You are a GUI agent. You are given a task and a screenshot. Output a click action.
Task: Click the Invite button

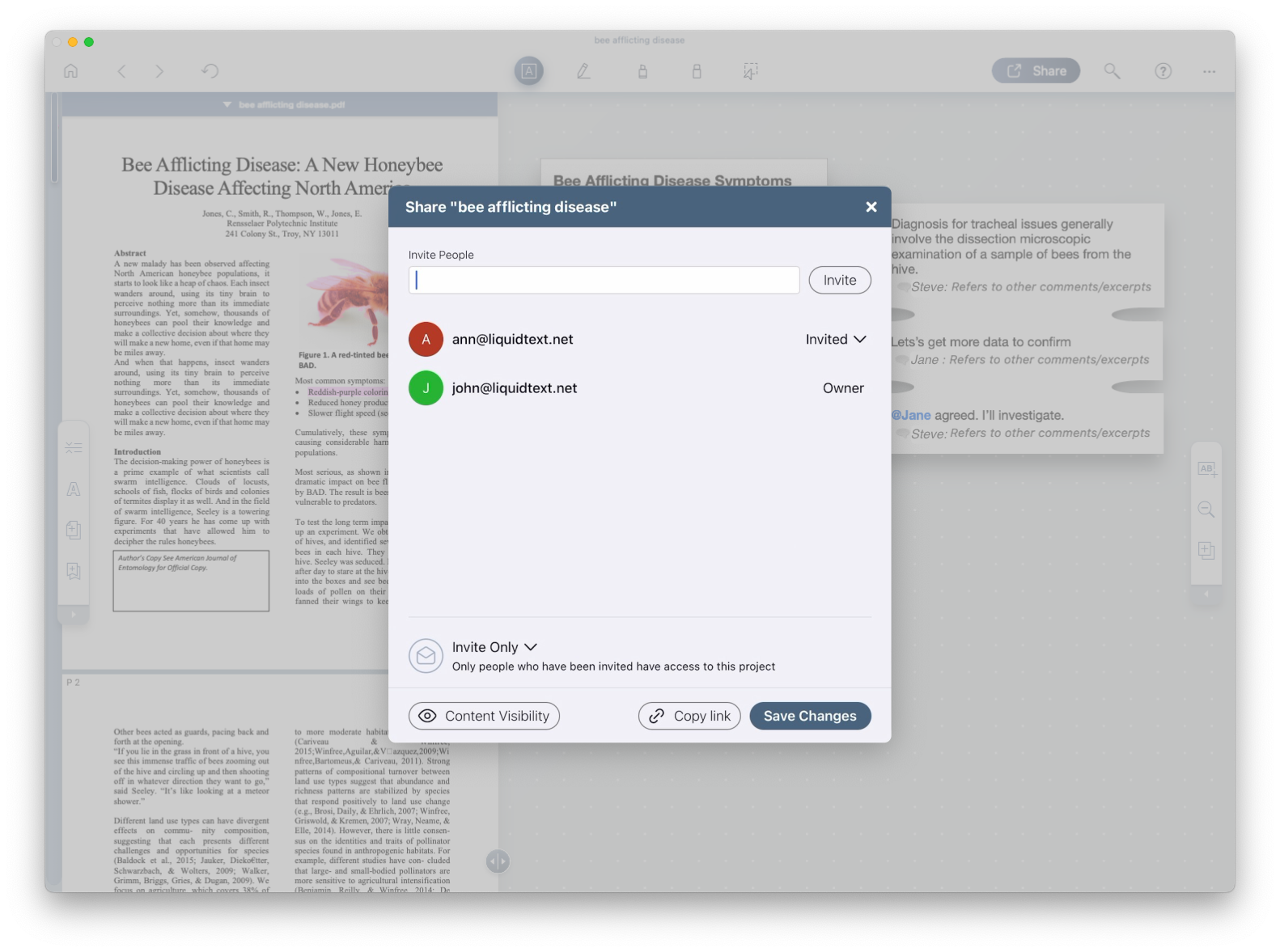coord(839,280)
